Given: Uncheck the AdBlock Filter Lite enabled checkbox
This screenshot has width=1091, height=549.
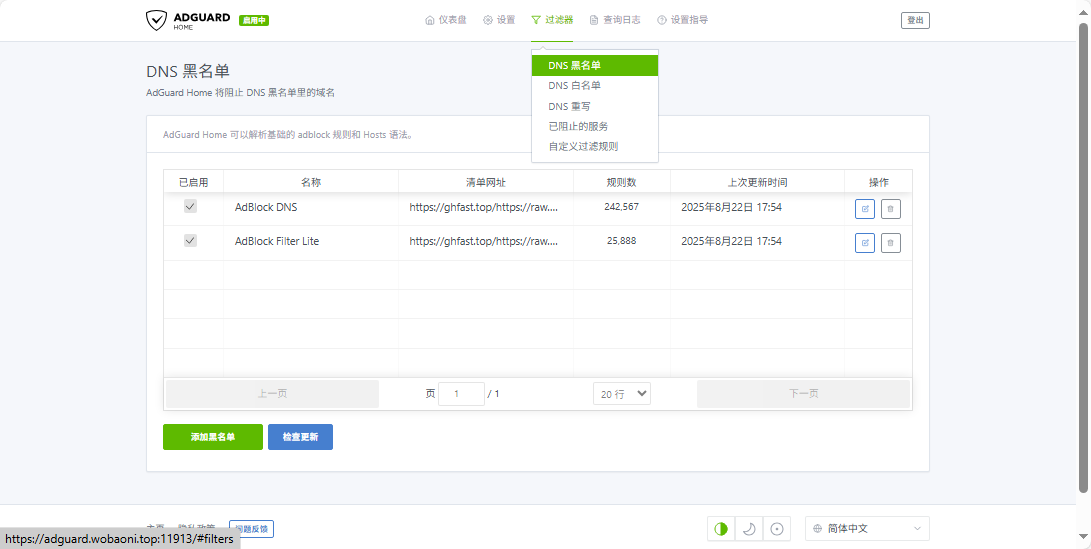Looking at the screenshot, I should [x=190, y=240].
